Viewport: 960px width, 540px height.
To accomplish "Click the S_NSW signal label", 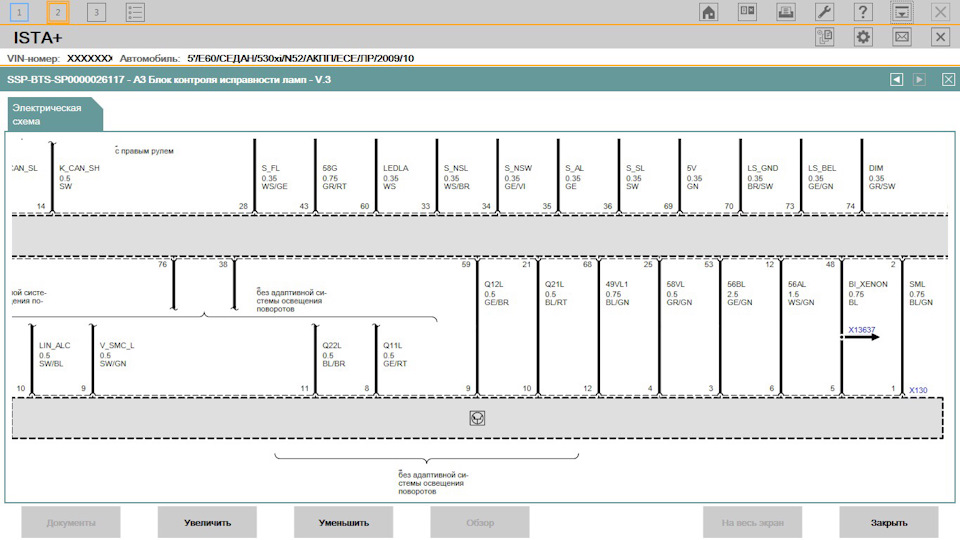I will [x=518, y=168].
